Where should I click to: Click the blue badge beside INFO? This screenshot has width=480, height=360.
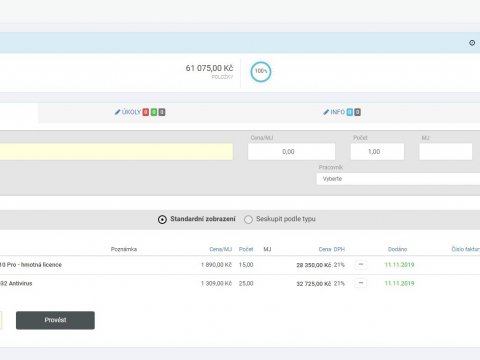click(x=349, y=112)
